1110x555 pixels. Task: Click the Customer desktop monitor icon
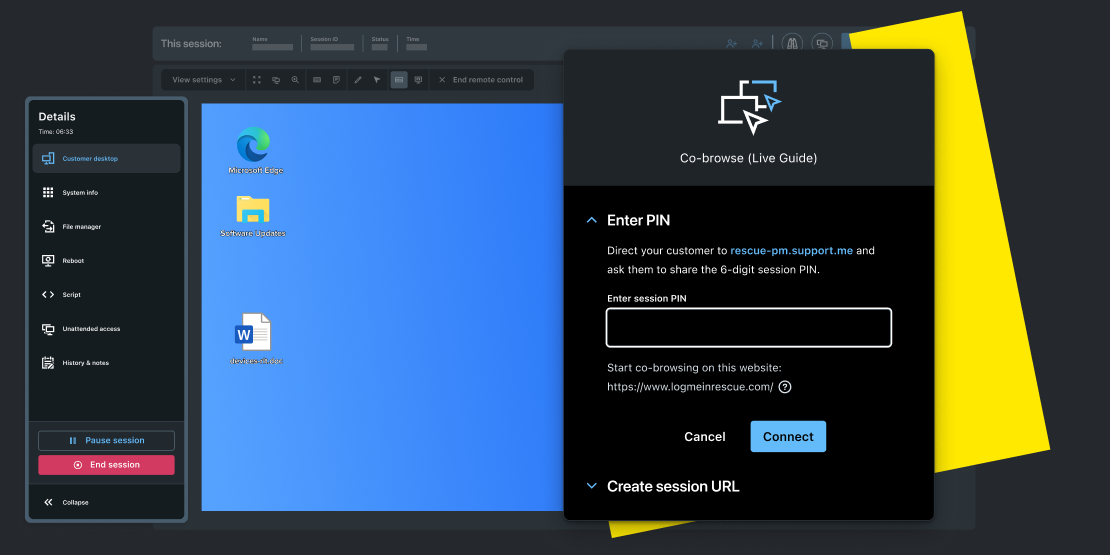48,159
